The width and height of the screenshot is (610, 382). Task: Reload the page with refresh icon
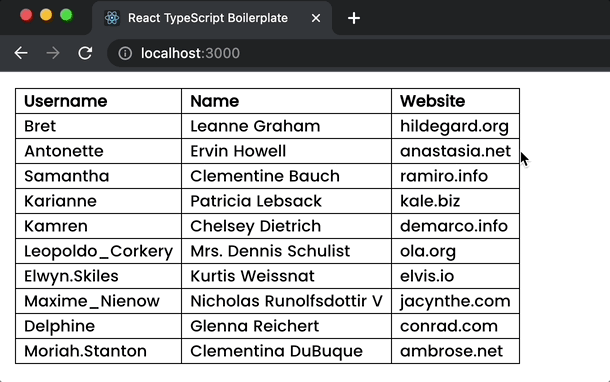point(85,53)
